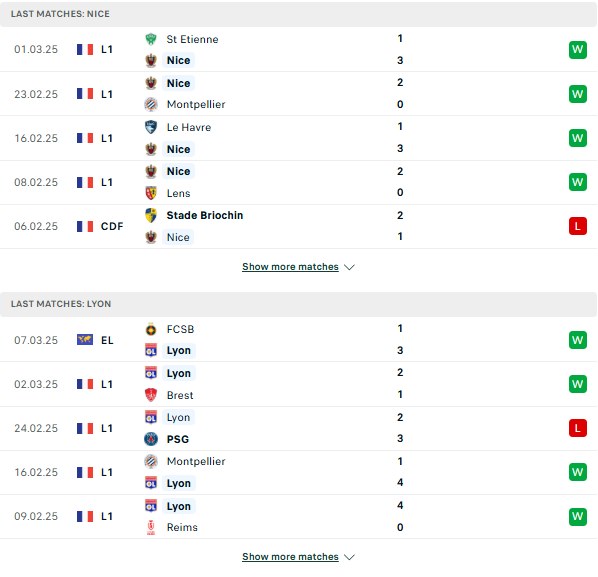Click the Le Havre club crest
598x577 pixels.
[151, 127]
